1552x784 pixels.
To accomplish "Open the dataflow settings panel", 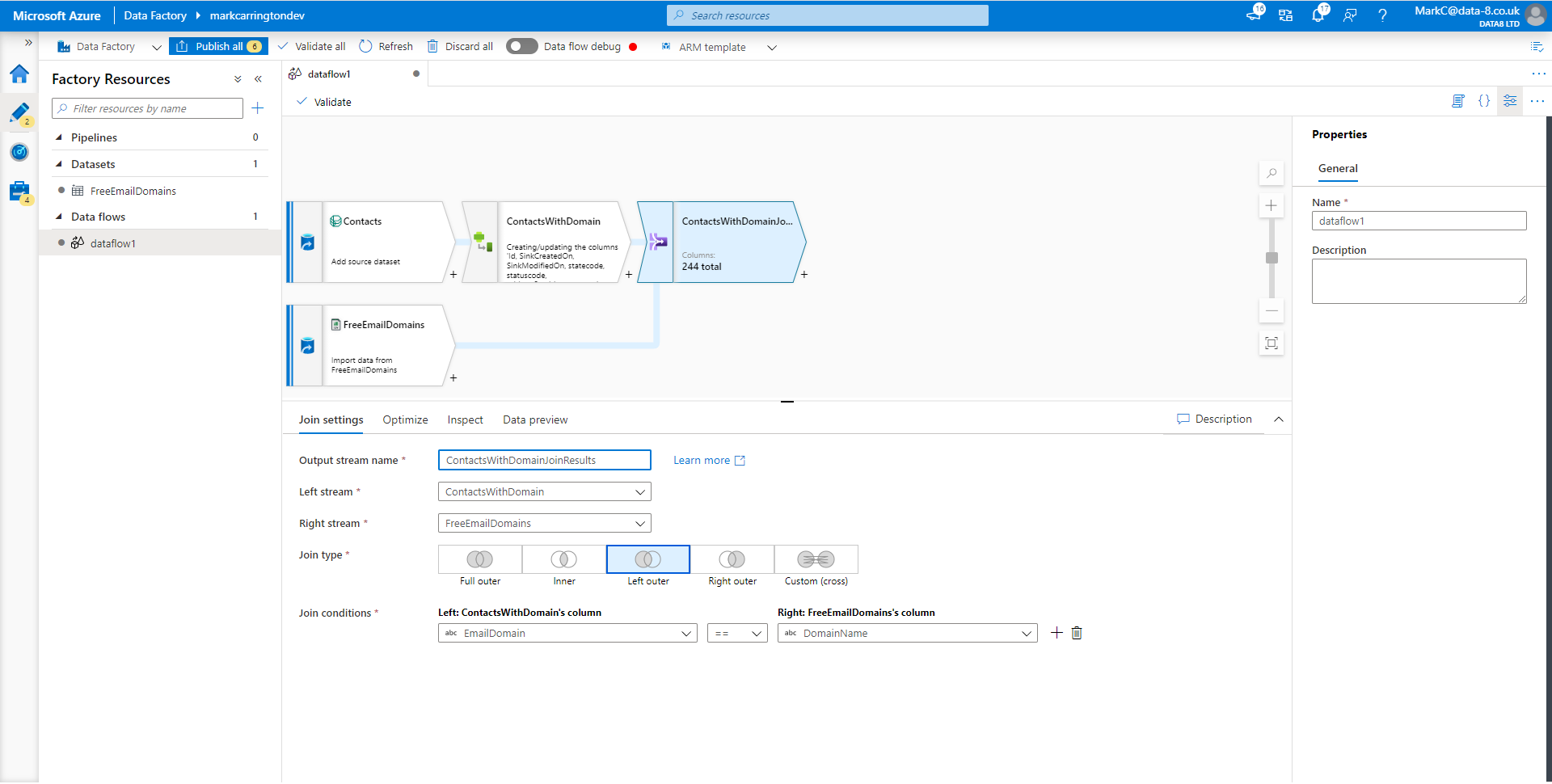I will point(1511,101).
